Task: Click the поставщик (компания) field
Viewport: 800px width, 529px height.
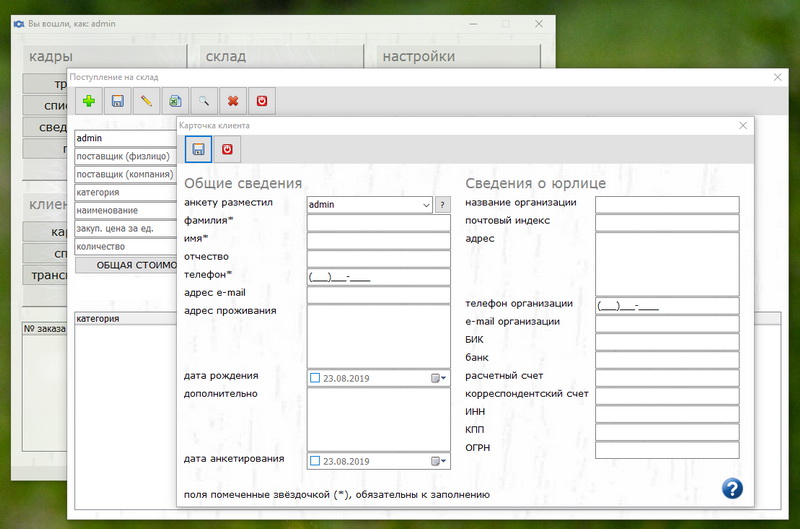Action: (x=126, y=174)
